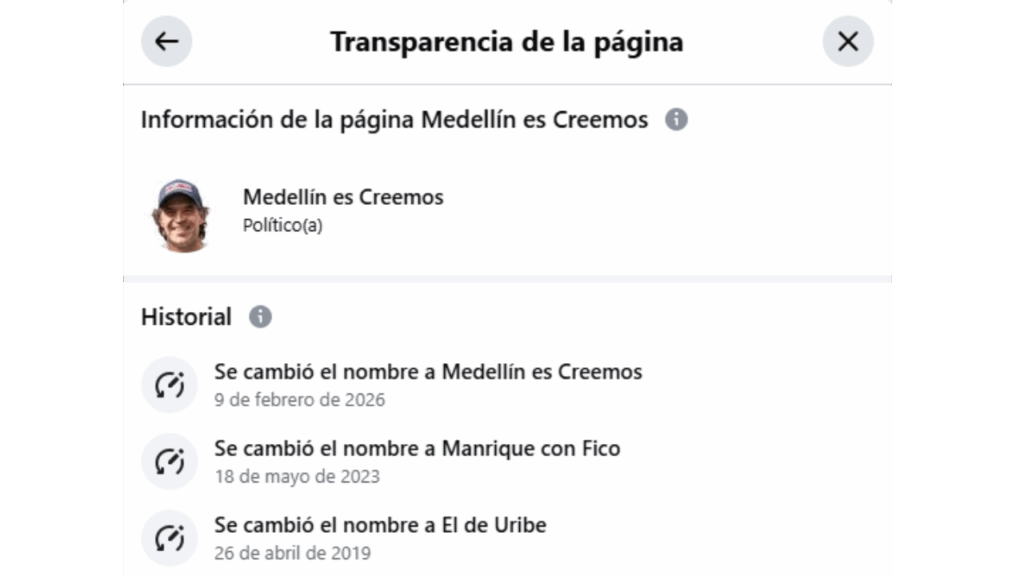Click the date 26 de abril de 2019

point(292,553)
